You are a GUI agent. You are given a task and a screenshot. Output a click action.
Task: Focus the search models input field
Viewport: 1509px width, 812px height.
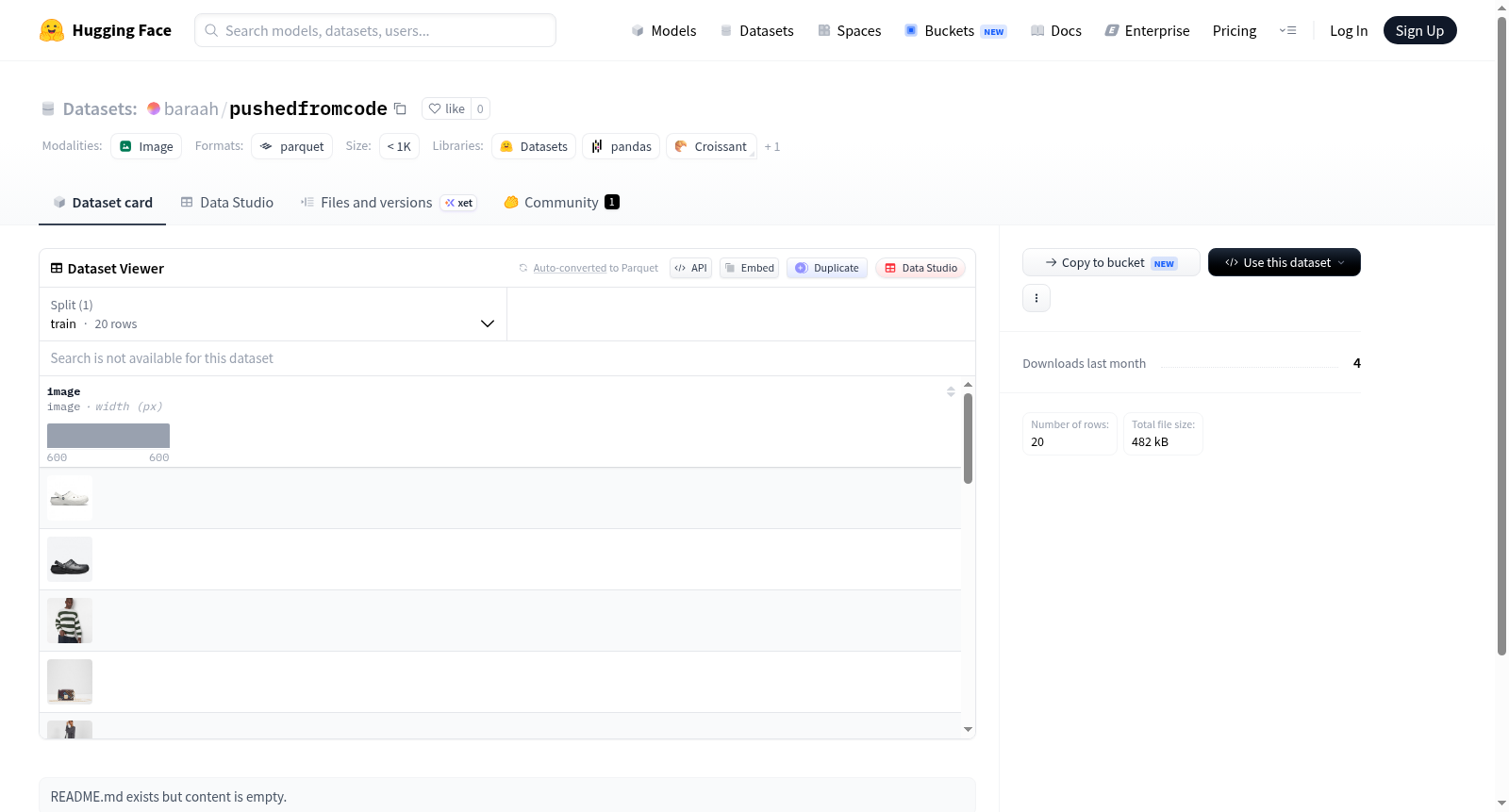point(375,30)
